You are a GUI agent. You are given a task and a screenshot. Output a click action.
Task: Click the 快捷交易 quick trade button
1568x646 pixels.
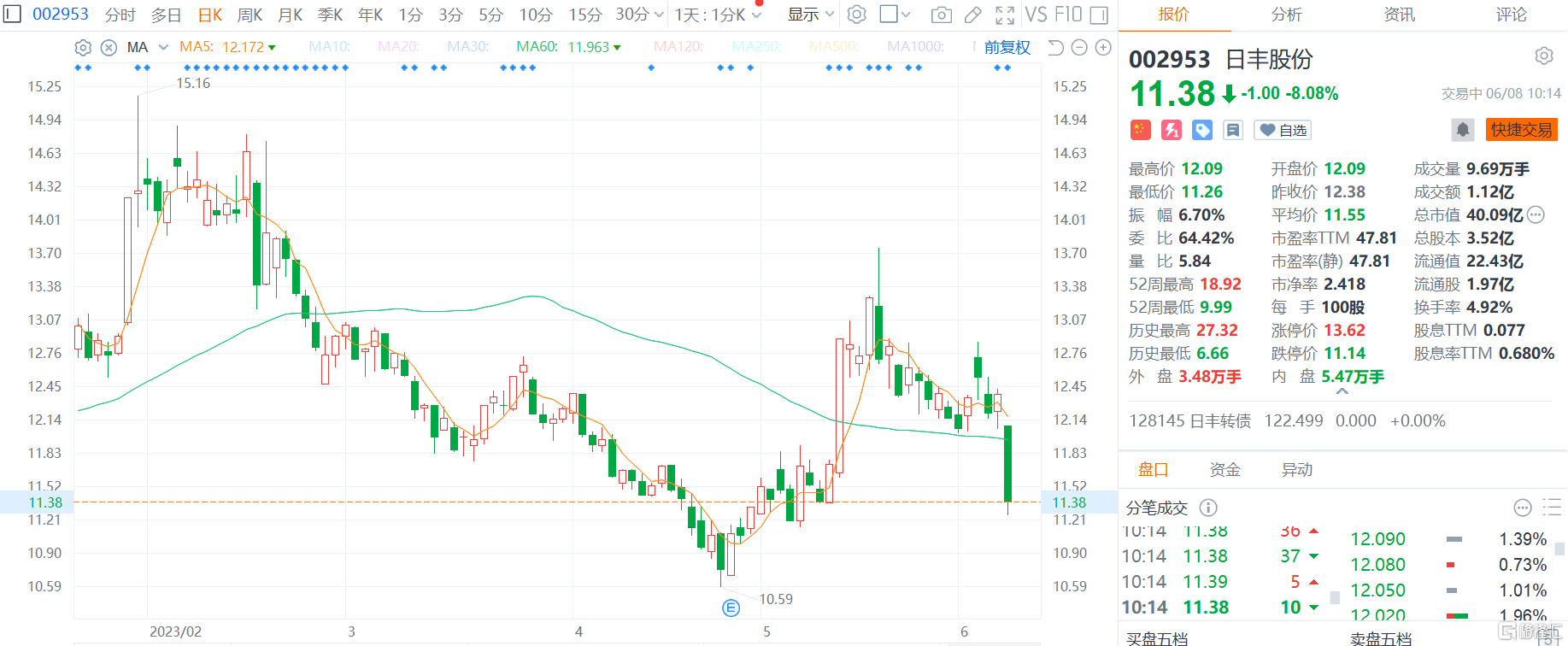pos(1521,130)
